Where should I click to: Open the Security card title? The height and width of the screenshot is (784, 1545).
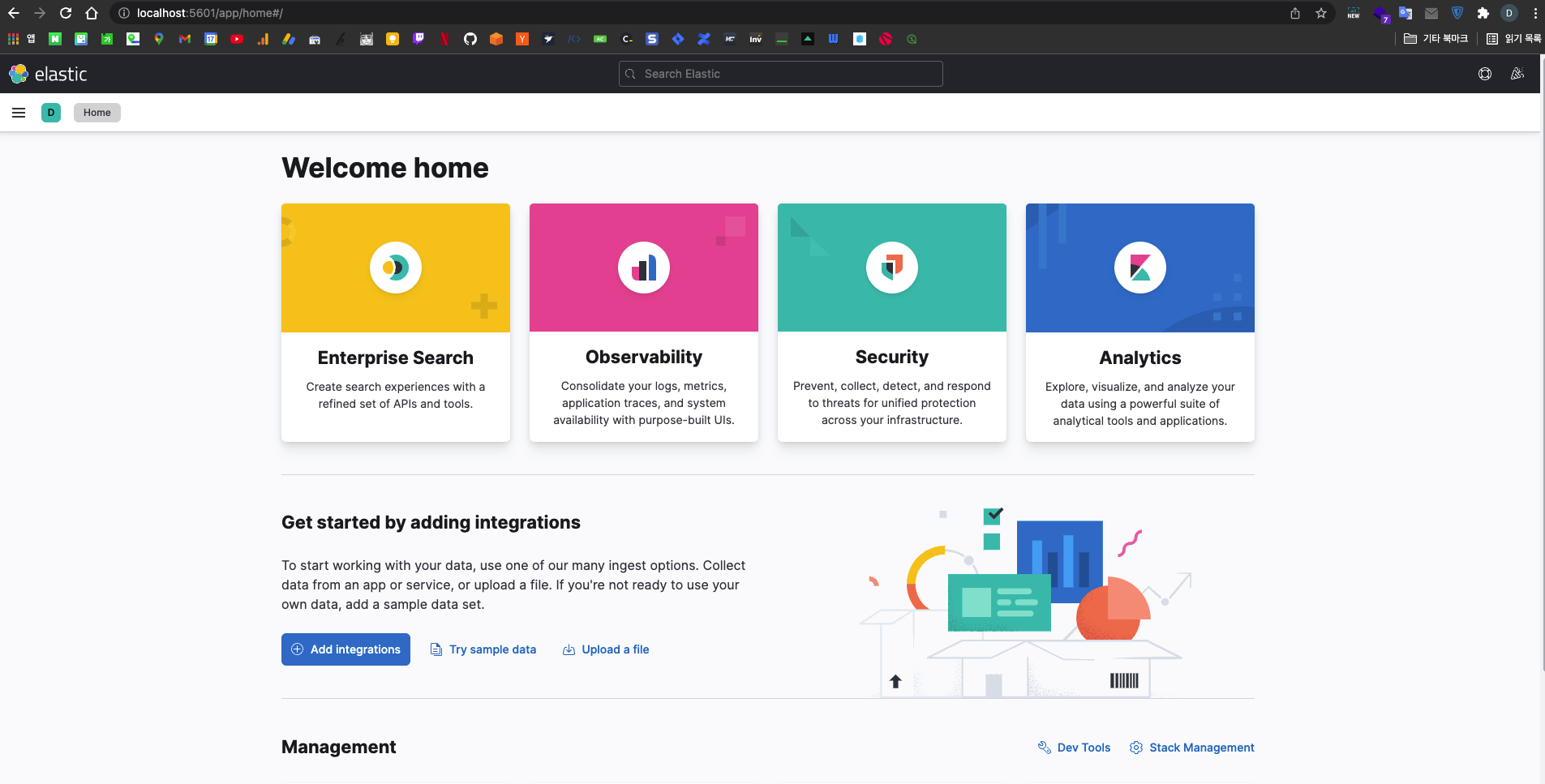(892, 357)
